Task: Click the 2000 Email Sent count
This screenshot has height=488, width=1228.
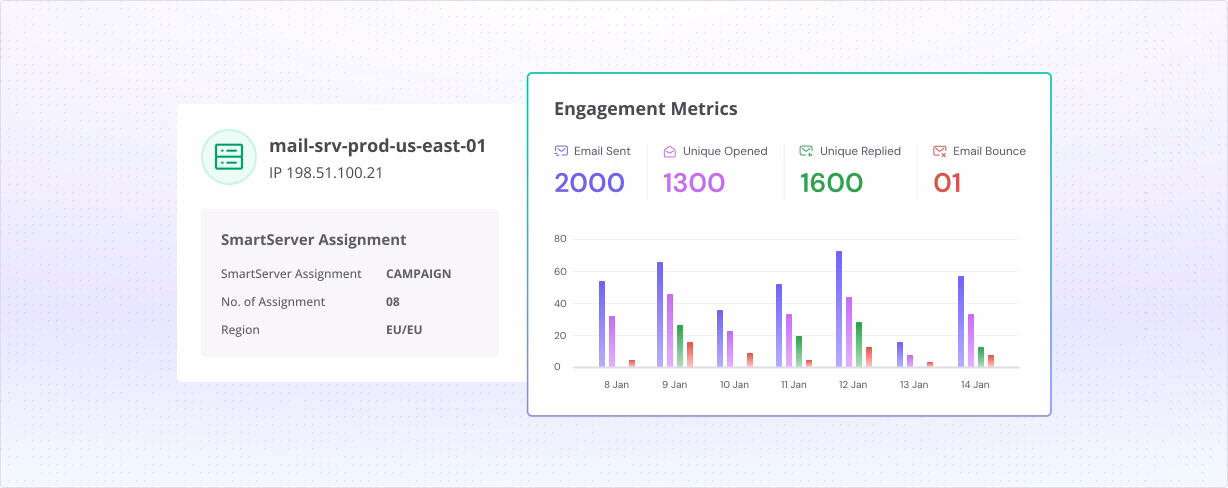Action: [589, 183]
